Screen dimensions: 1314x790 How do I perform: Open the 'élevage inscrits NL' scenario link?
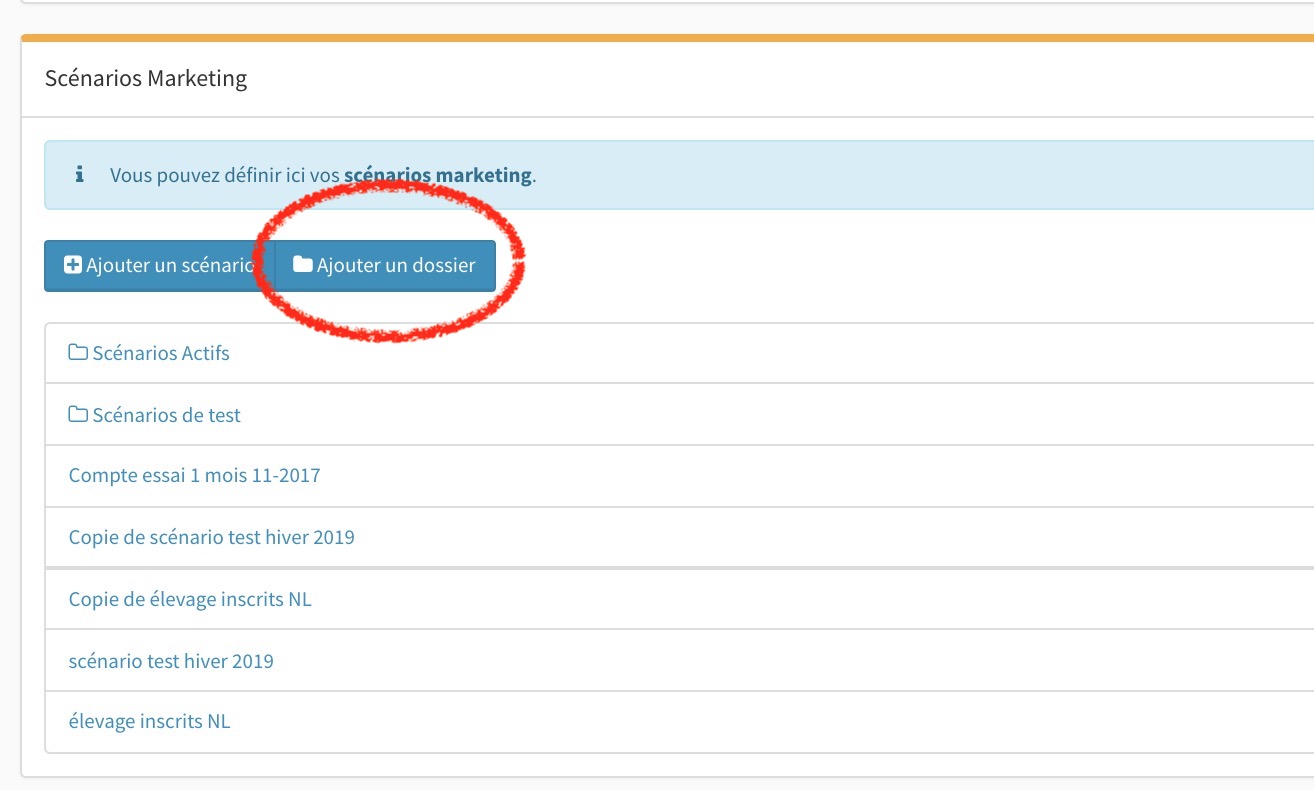(149, 722)
